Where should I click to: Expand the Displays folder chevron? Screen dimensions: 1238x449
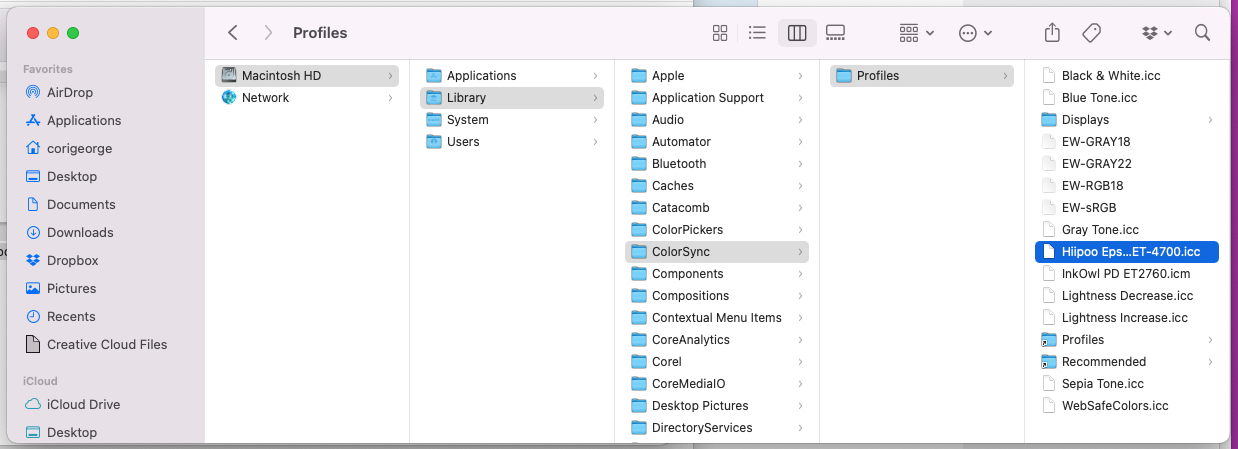[x=1210, y=120]
